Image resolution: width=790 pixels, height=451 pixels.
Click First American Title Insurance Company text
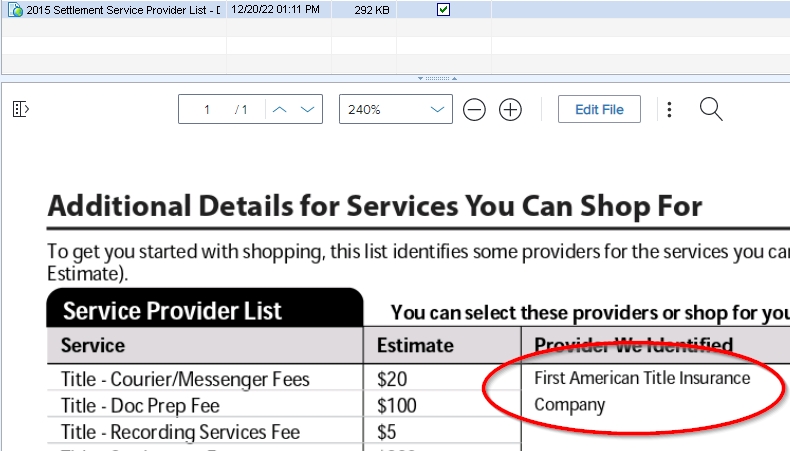(641, 391)
